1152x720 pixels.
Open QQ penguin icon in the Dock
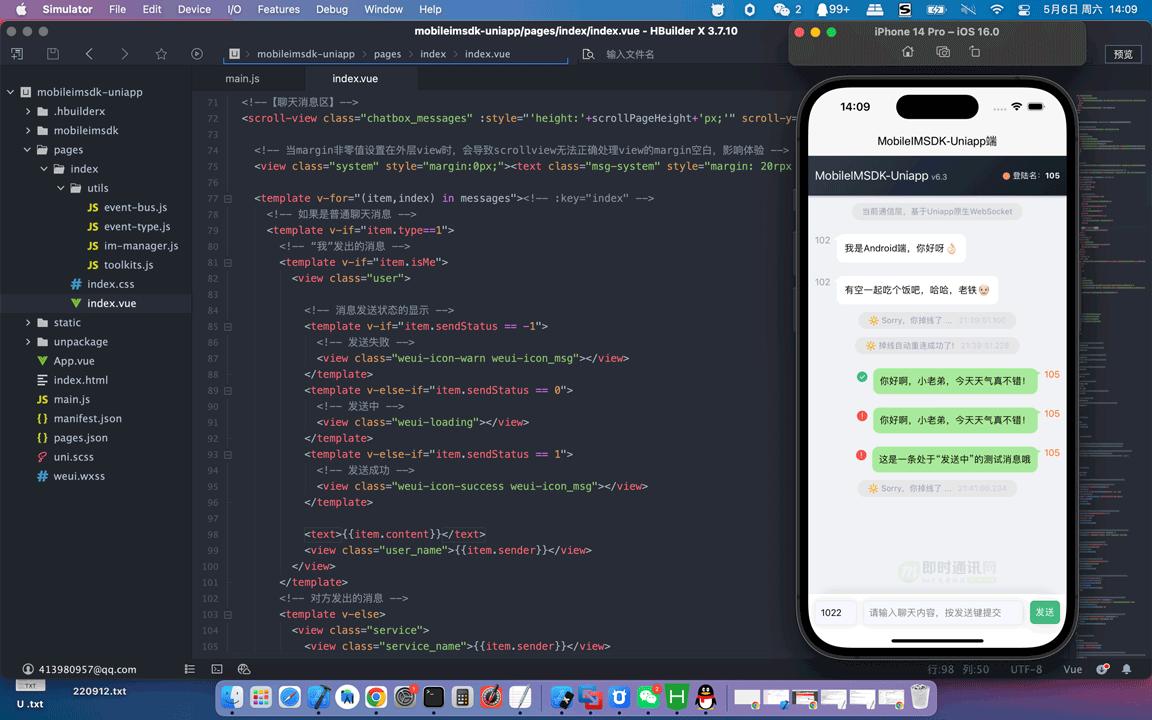[x=705, y=696]
